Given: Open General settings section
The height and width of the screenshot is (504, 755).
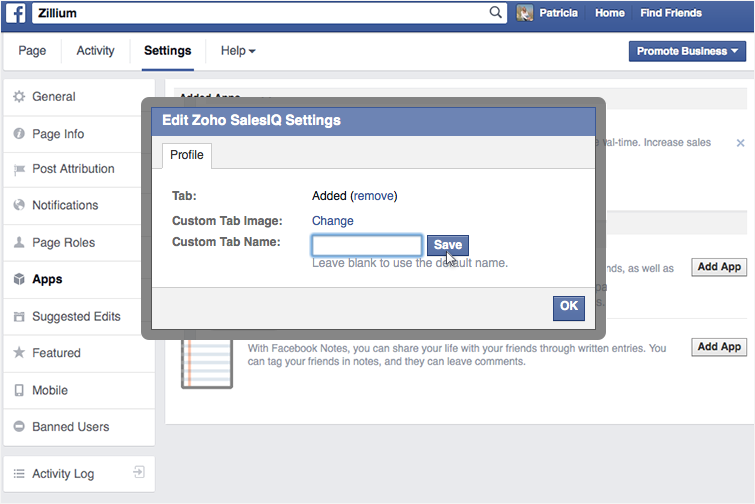Looking at the screenshot, I should point(79,97).
